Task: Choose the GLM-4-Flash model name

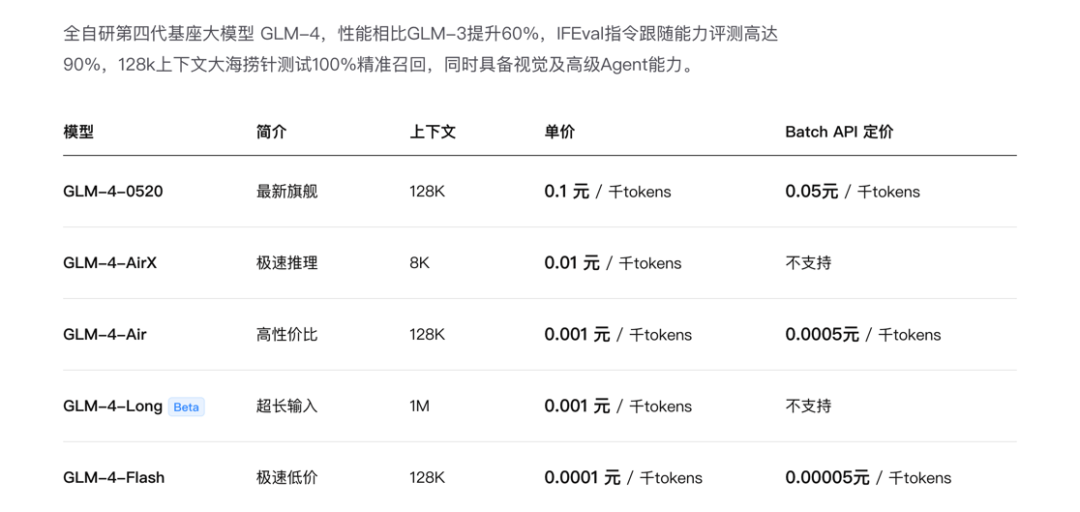Action: tap(114, 477)
